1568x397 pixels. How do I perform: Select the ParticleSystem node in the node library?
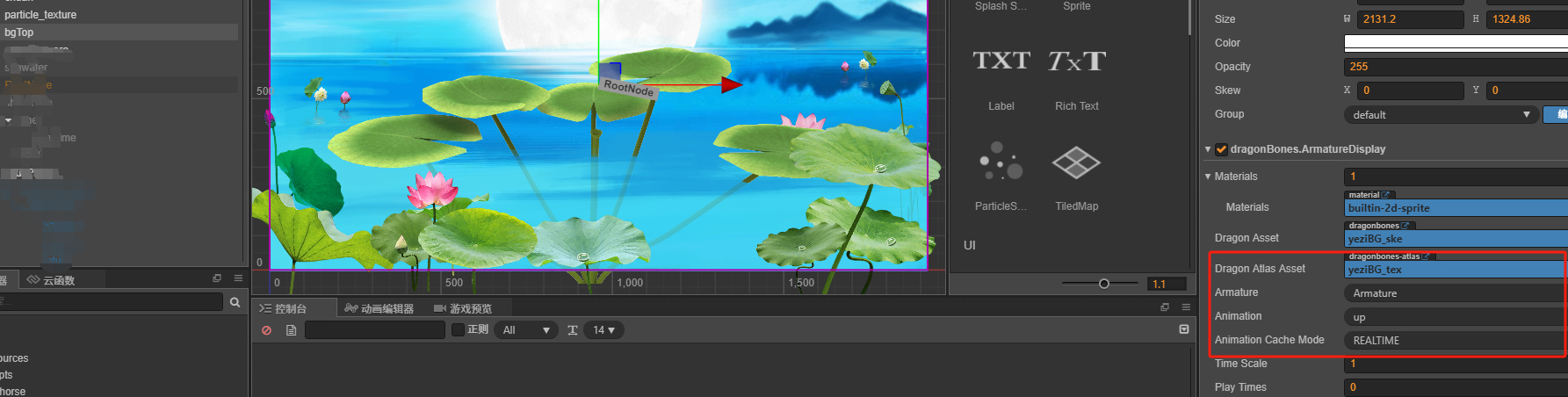point(1001,176)
